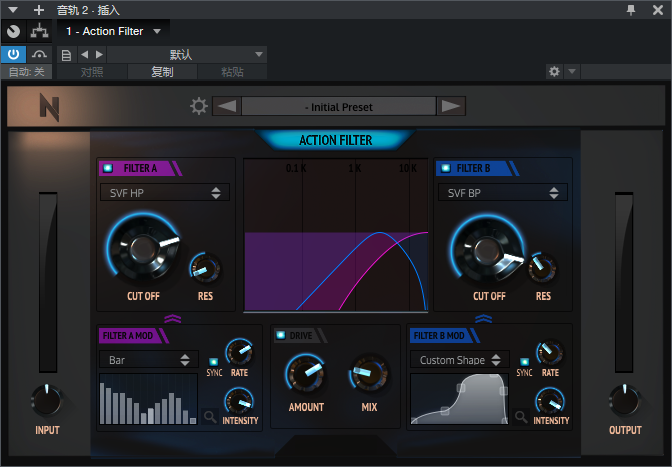Click the OUTPUT gain knob
The image size is (672, 467).
coord(624,401)
